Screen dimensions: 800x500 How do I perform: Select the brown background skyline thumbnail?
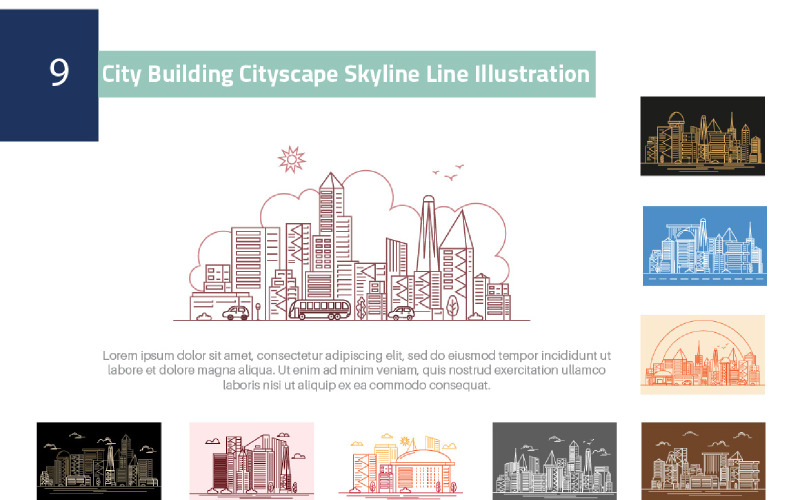pos(703,461)
